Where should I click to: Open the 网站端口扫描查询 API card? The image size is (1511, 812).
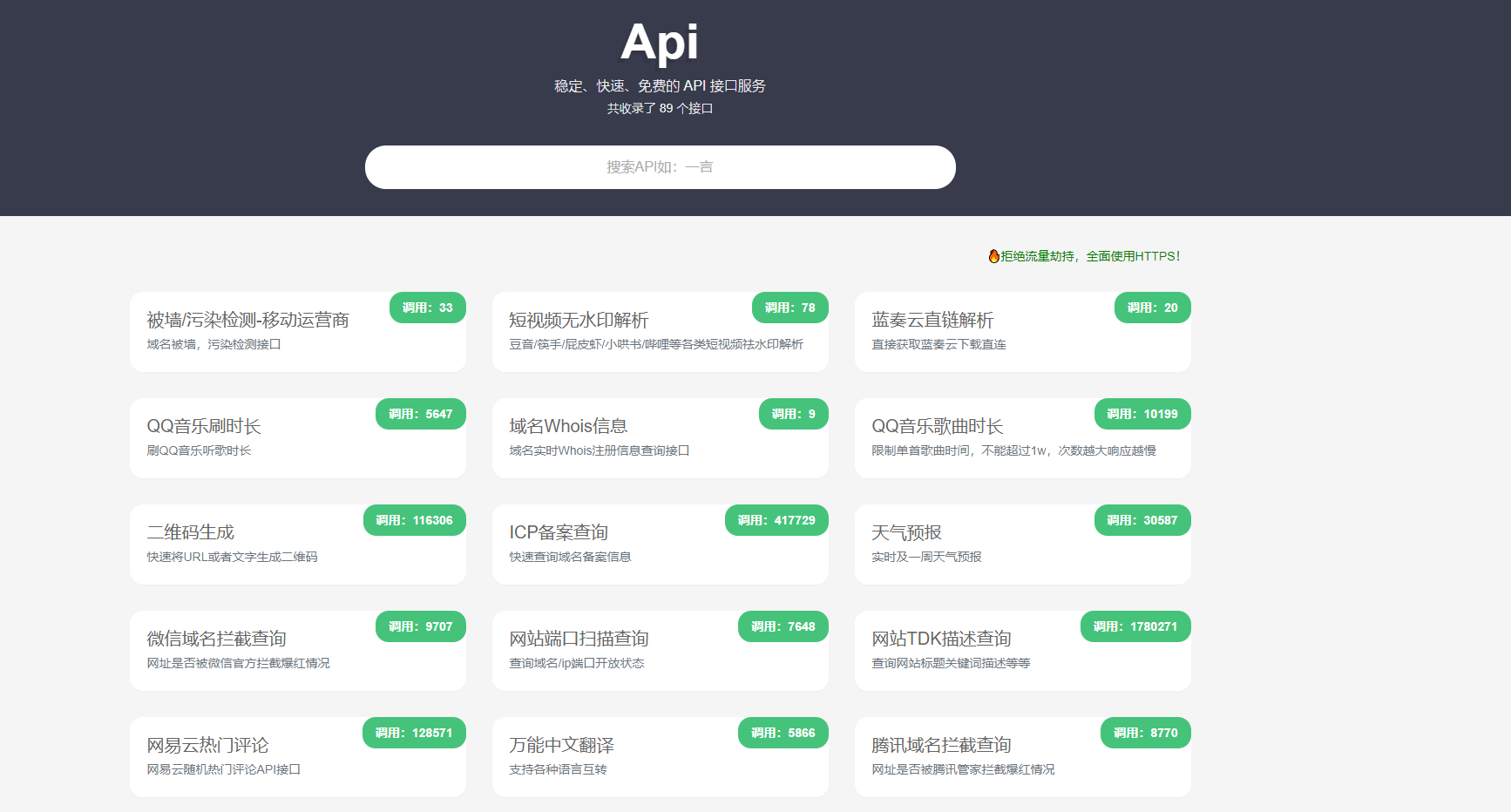point(661,651)
